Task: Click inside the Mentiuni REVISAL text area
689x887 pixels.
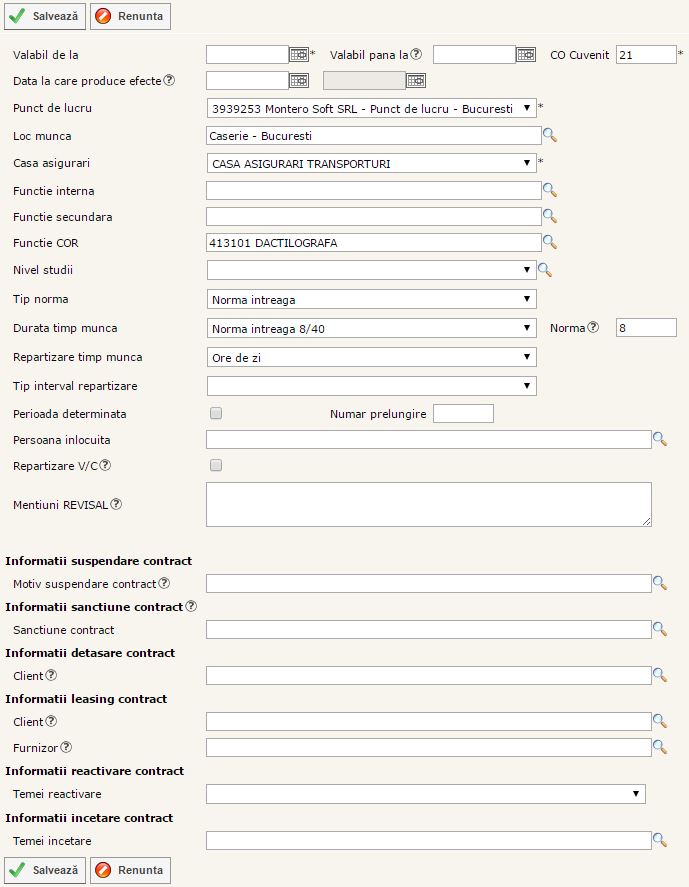Action: point(428,504)
